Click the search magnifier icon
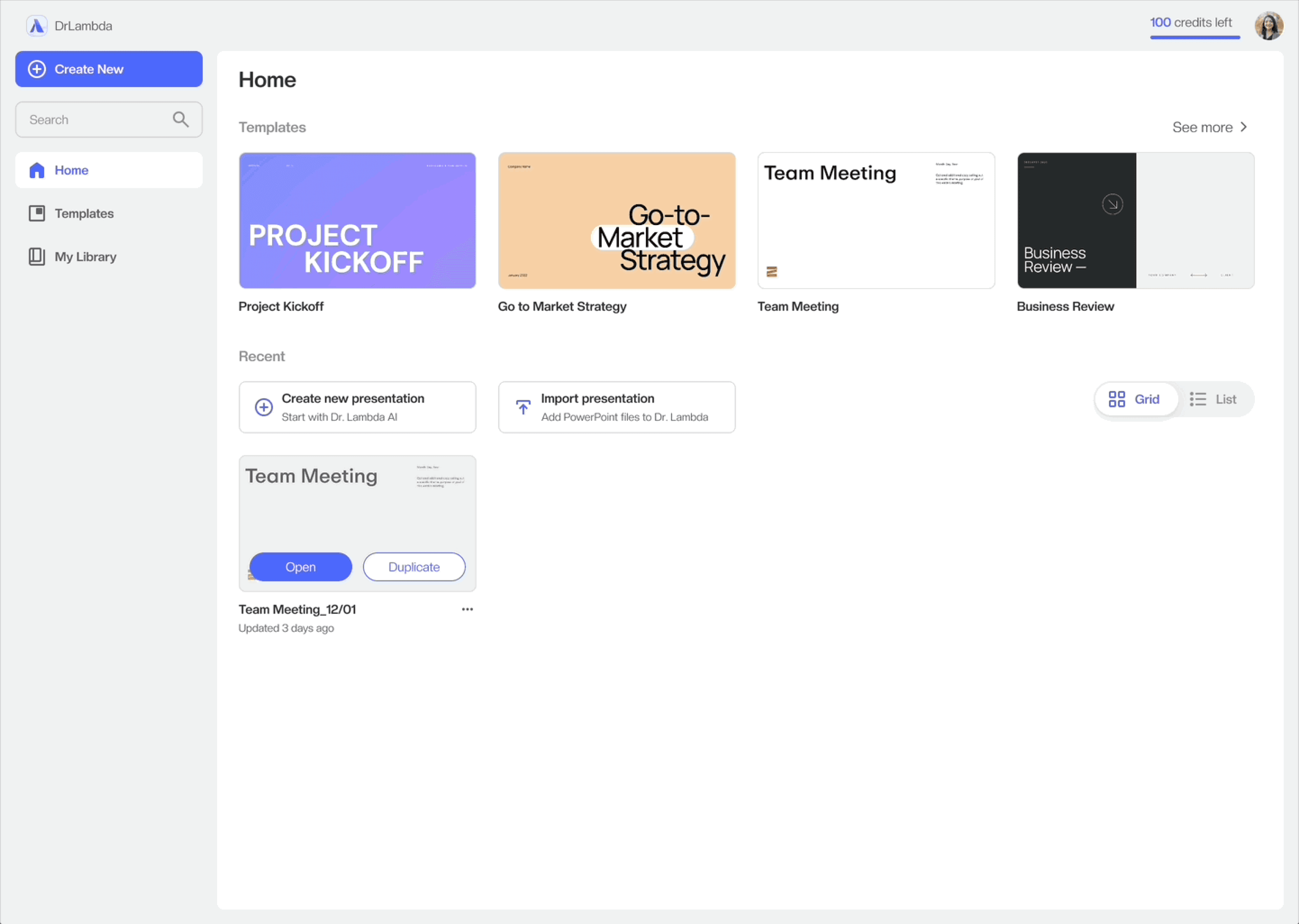1299x924 pixels. pyautogui.click(x=180, y=119)
